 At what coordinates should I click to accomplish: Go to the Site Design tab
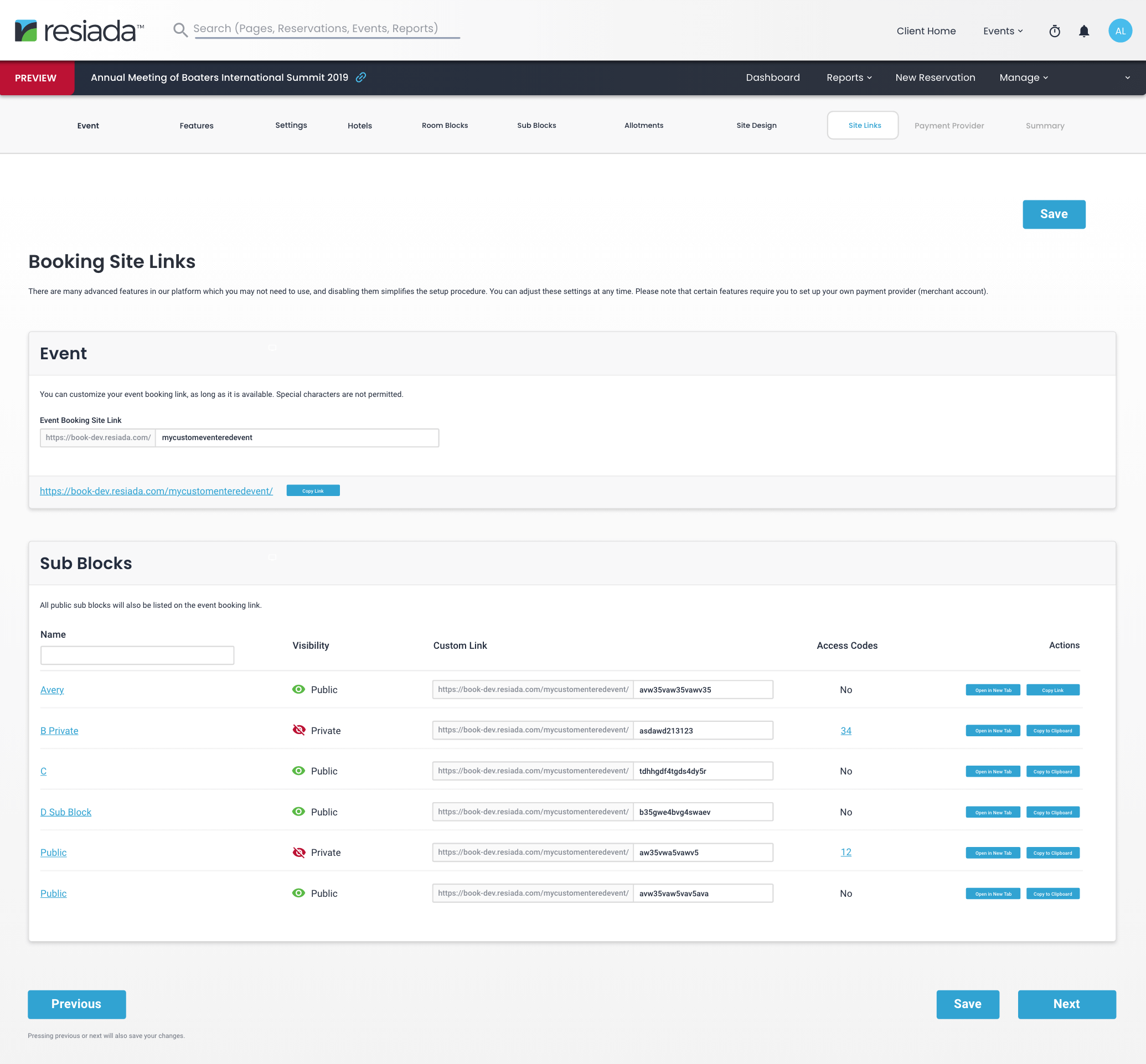pos(756,126)
